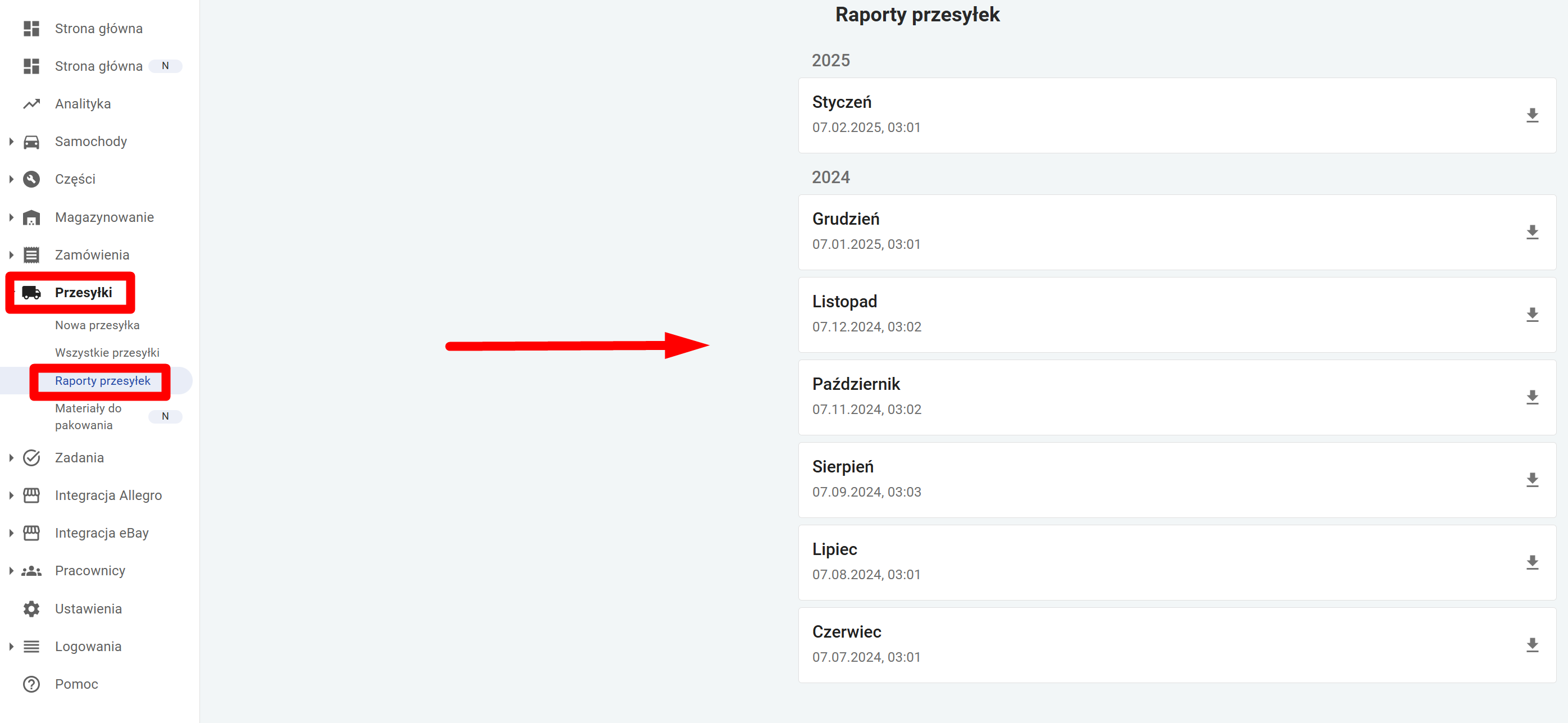Download the Sierpień report
The image size is (1568, 723).
pyautogui.click(x=1531, y=480)
